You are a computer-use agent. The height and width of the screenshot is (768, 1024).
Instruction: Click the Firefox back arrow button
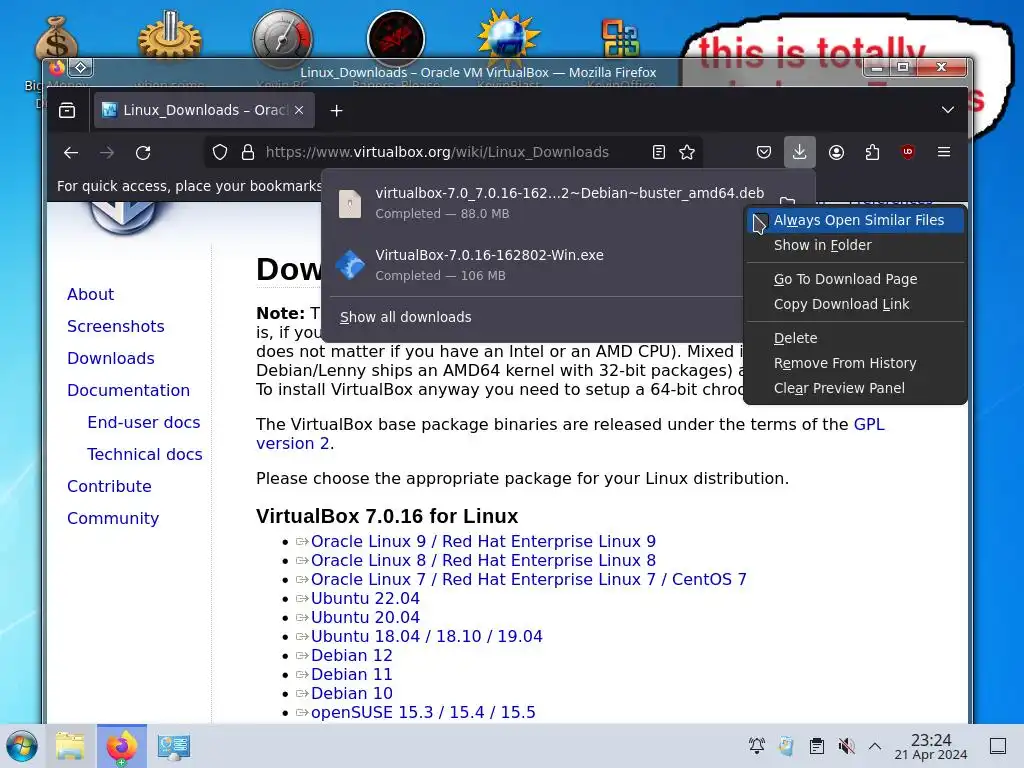[71, 152]
